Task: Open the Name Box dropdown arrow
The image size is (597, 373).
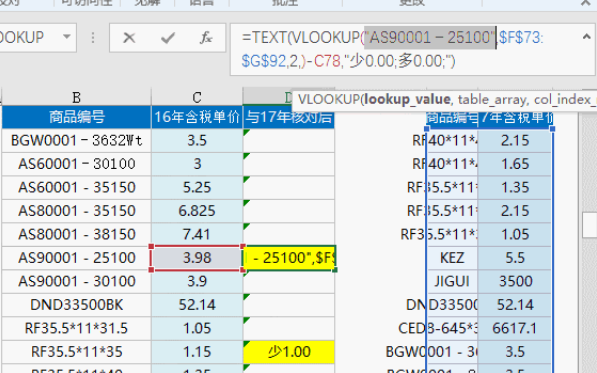Action: coord(67,37)
